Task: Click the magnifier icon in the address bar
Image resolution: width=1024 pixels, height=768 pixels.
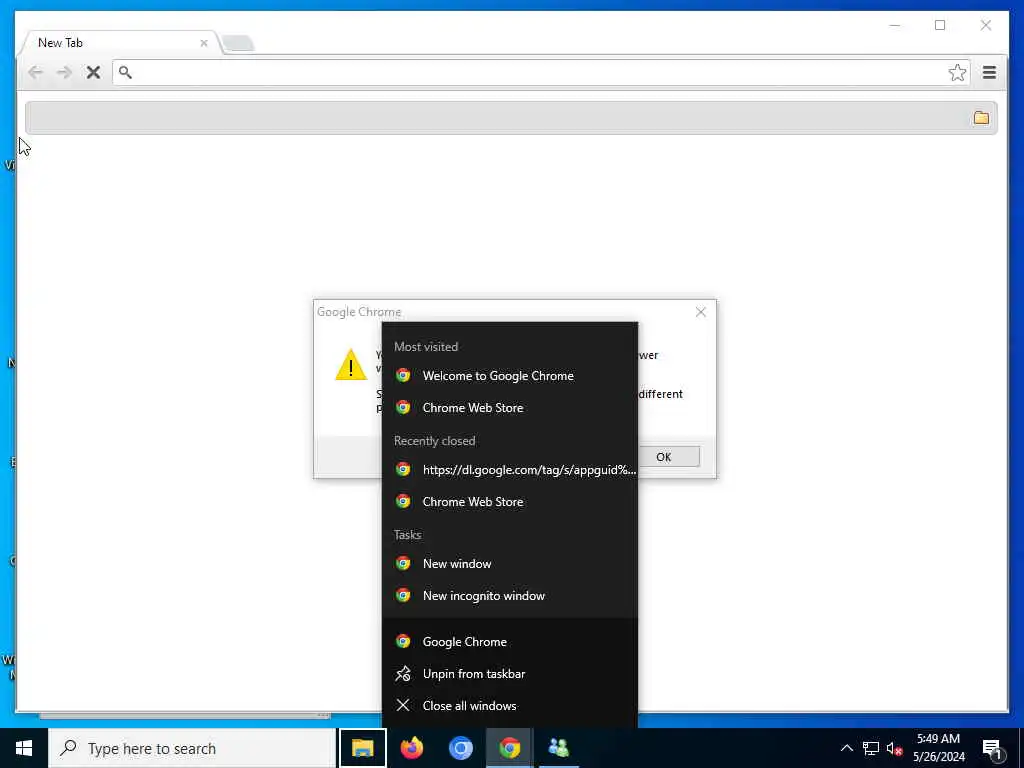Action: point(125,72)
